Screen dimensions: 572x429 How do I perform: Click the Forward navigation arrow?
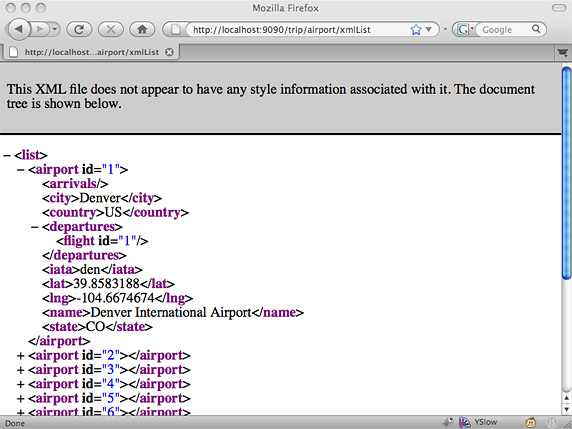pos(39,29)
